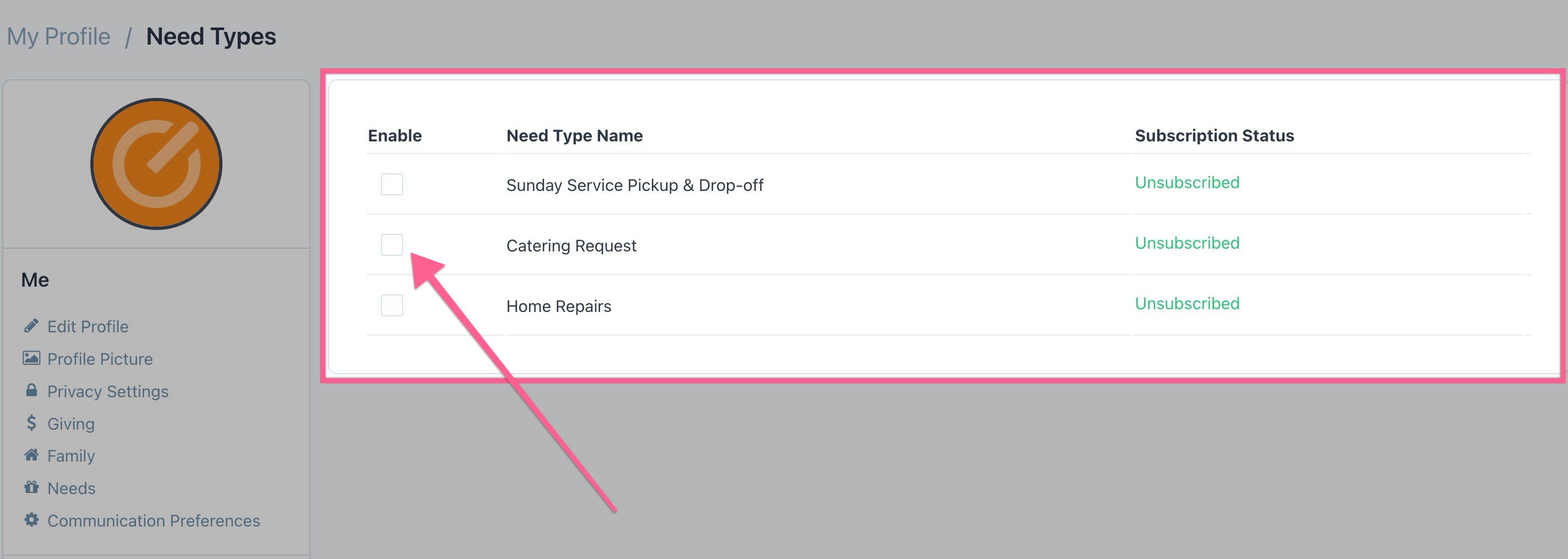This screenshot has width=1568, height=559.
Task: Click the pencil icon beside Edit Profile
Action: [x=31, y=326]
